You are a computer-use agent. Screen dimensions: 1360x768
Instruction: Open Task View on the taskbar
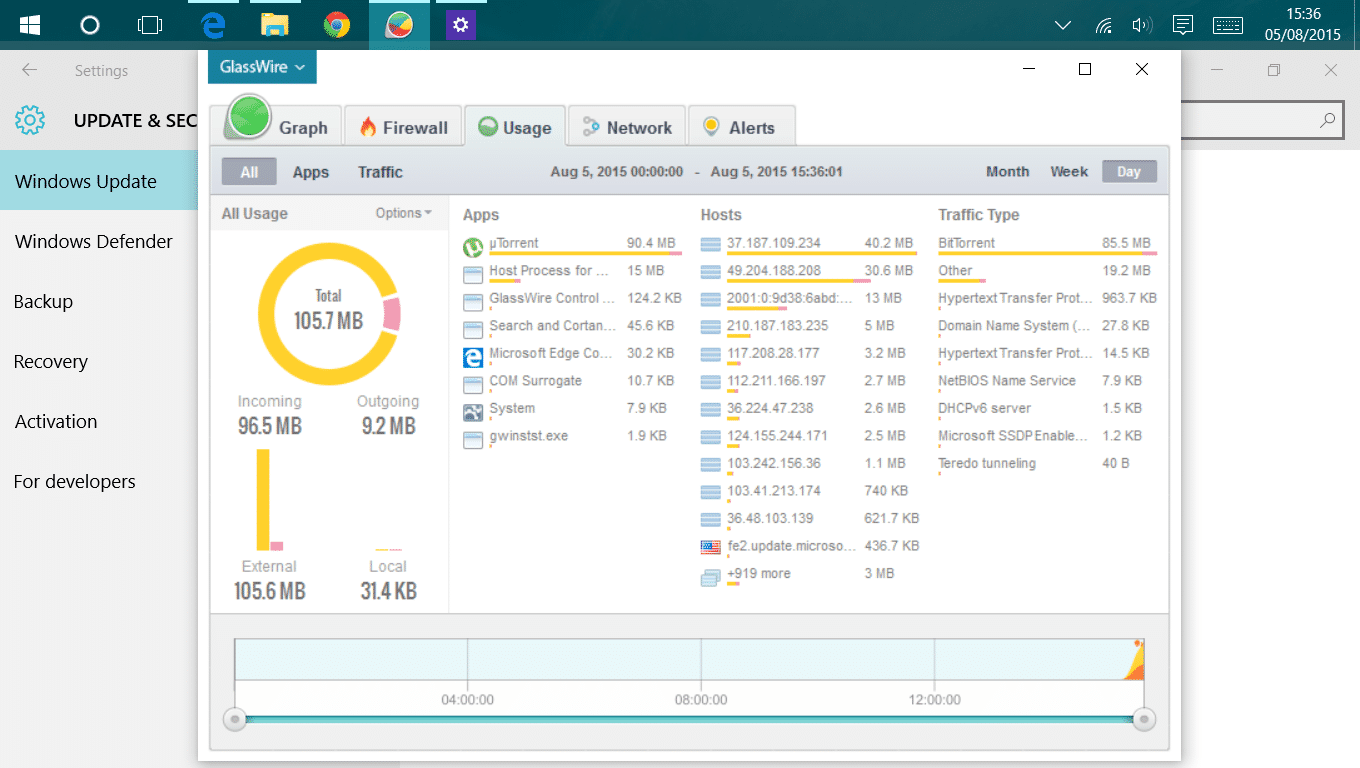tap(150, 25)
